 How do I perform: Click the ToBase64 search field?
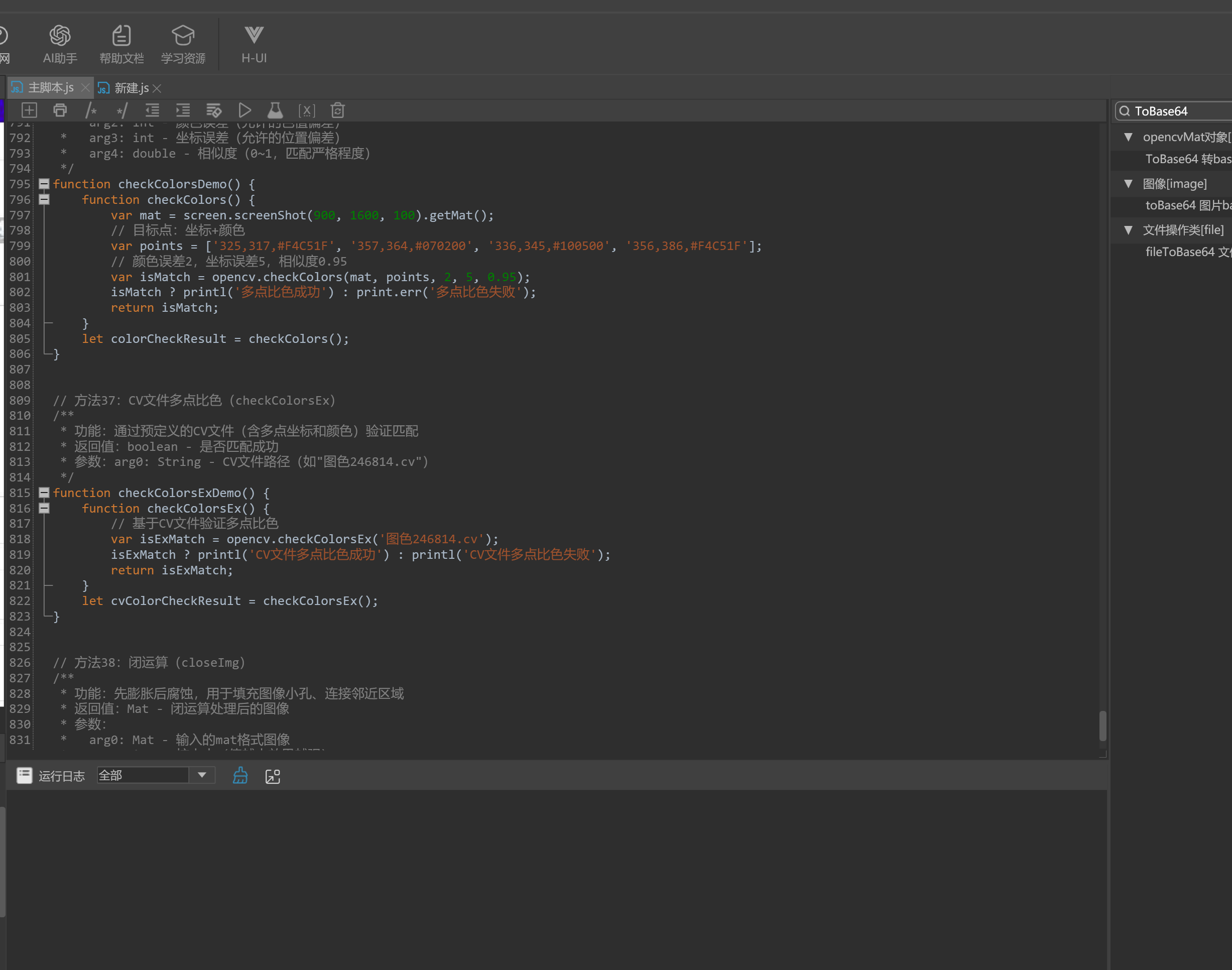1175,111
